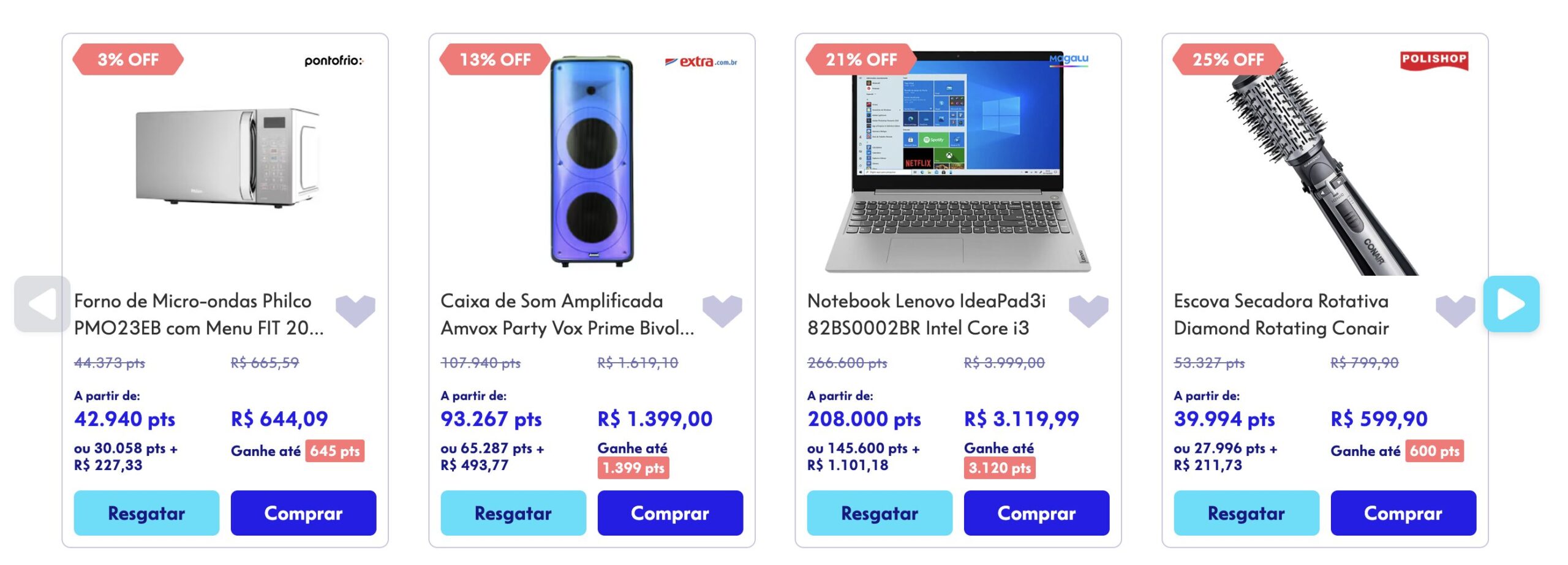The image size is (1568, 565).
Task: Toggle heart on Amvox speaker card
Action: tap(722, 309)
